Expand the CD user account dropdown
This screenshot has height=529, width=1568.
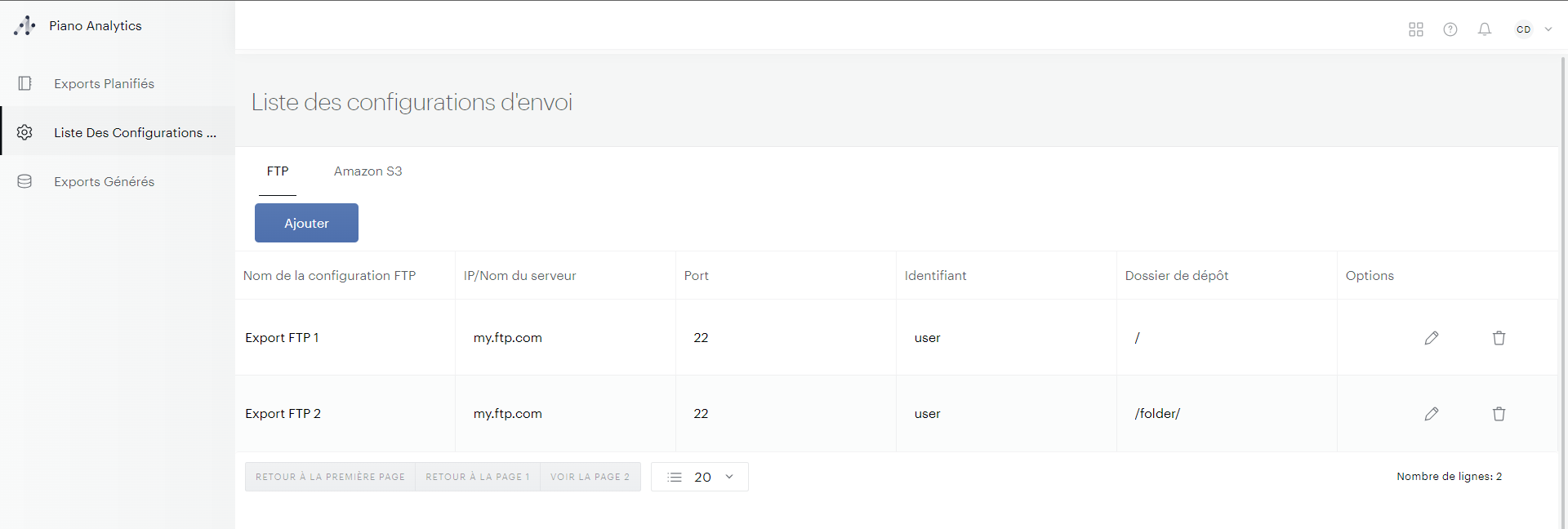point(1534,29)
